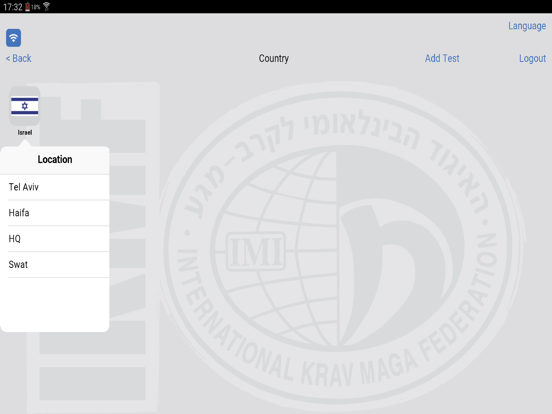Click the Add Test button
Viewport: 552px width, 414px height.
(x=442, y=58)
